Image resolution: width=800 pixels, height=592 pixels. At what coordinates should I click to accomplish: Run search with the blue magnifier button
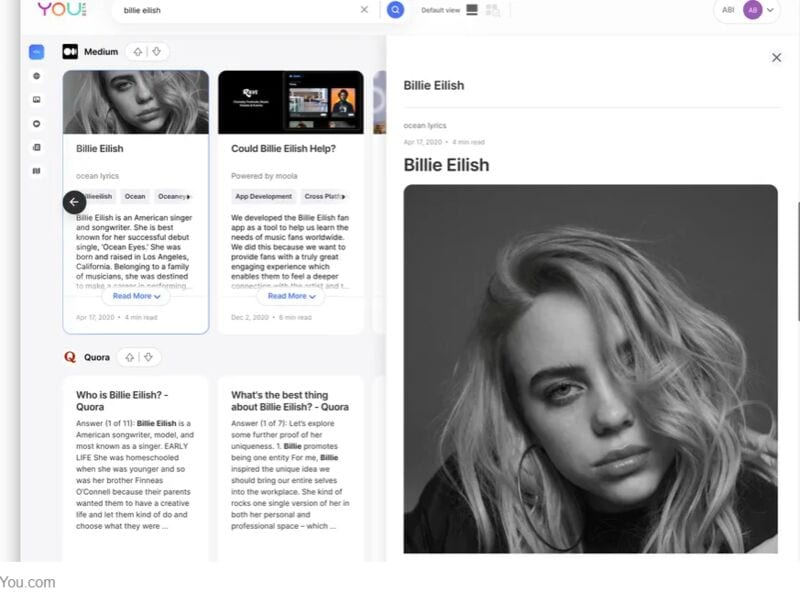[395, 10]
